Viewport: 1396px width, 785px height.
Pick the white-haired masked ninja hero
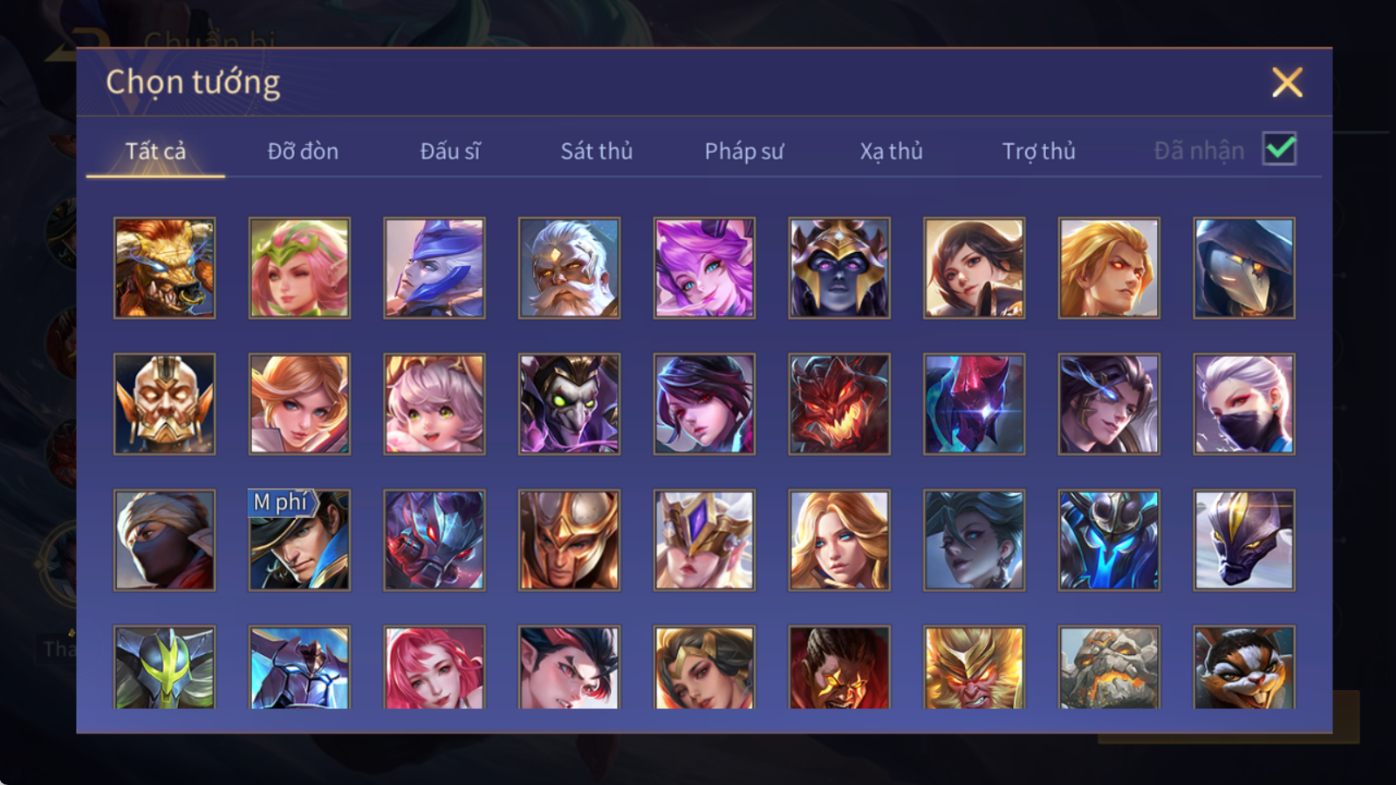(1244, 404)
